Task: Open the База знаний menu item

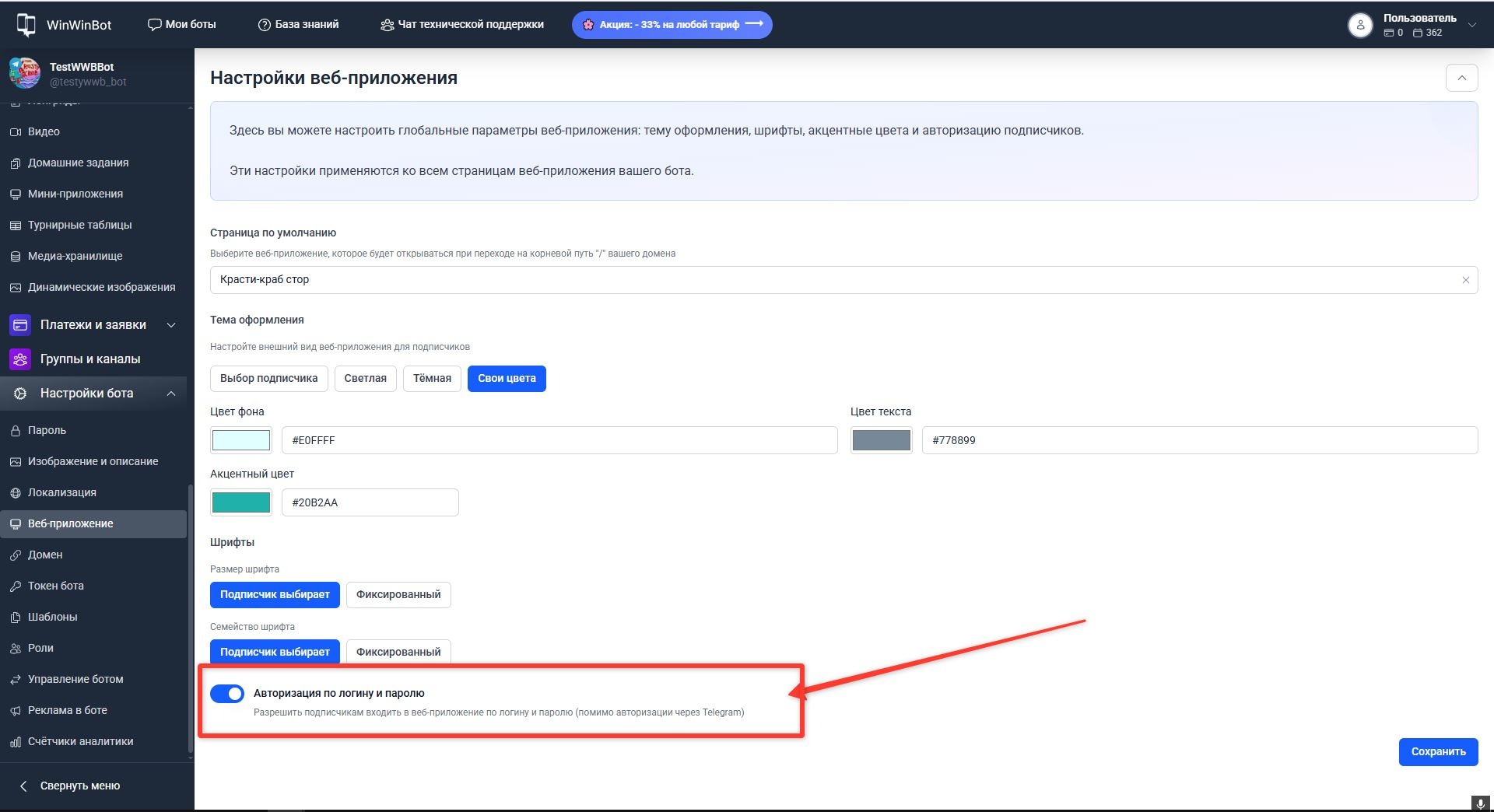Action: 299,25
